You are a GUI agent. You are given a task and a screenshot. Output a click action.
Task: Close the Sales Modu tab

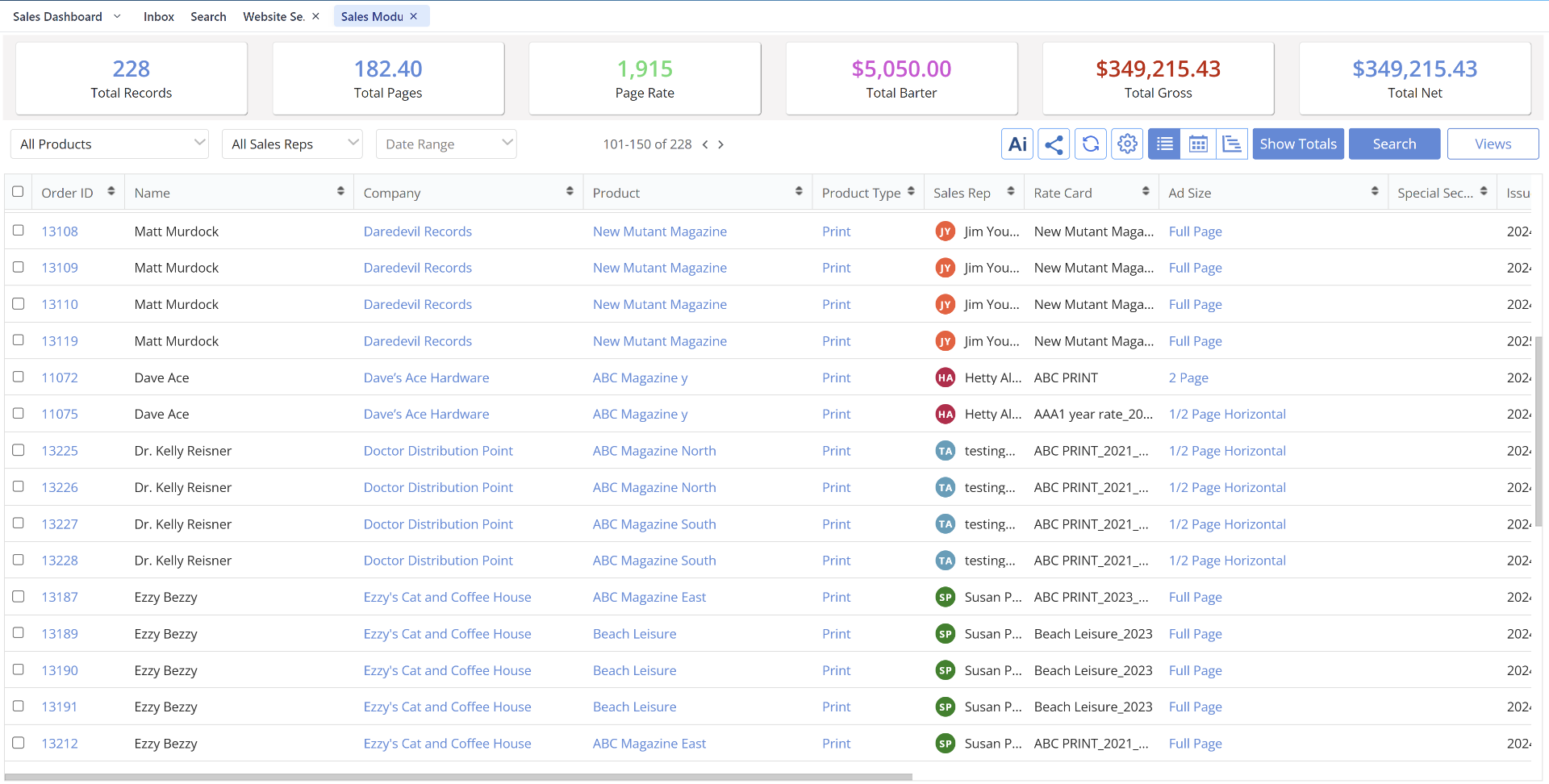tap(414, 16)
